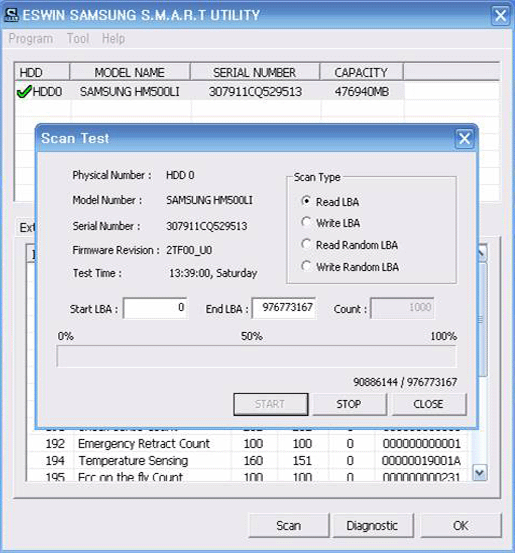Click the Scan button in main window

tap(289, 525)
